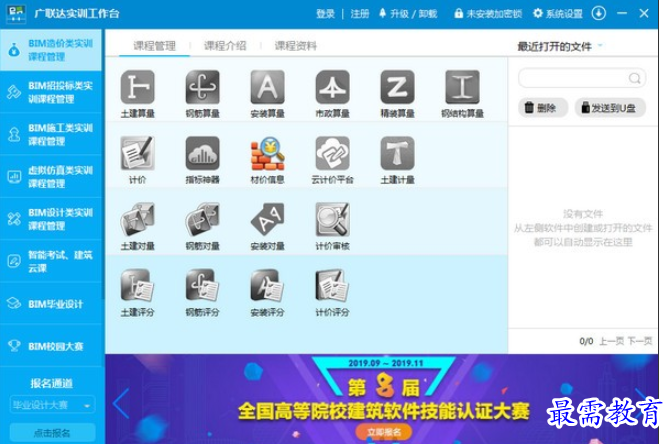Click the 注册 link
The image size is (671, 444).
click(360, 14)
